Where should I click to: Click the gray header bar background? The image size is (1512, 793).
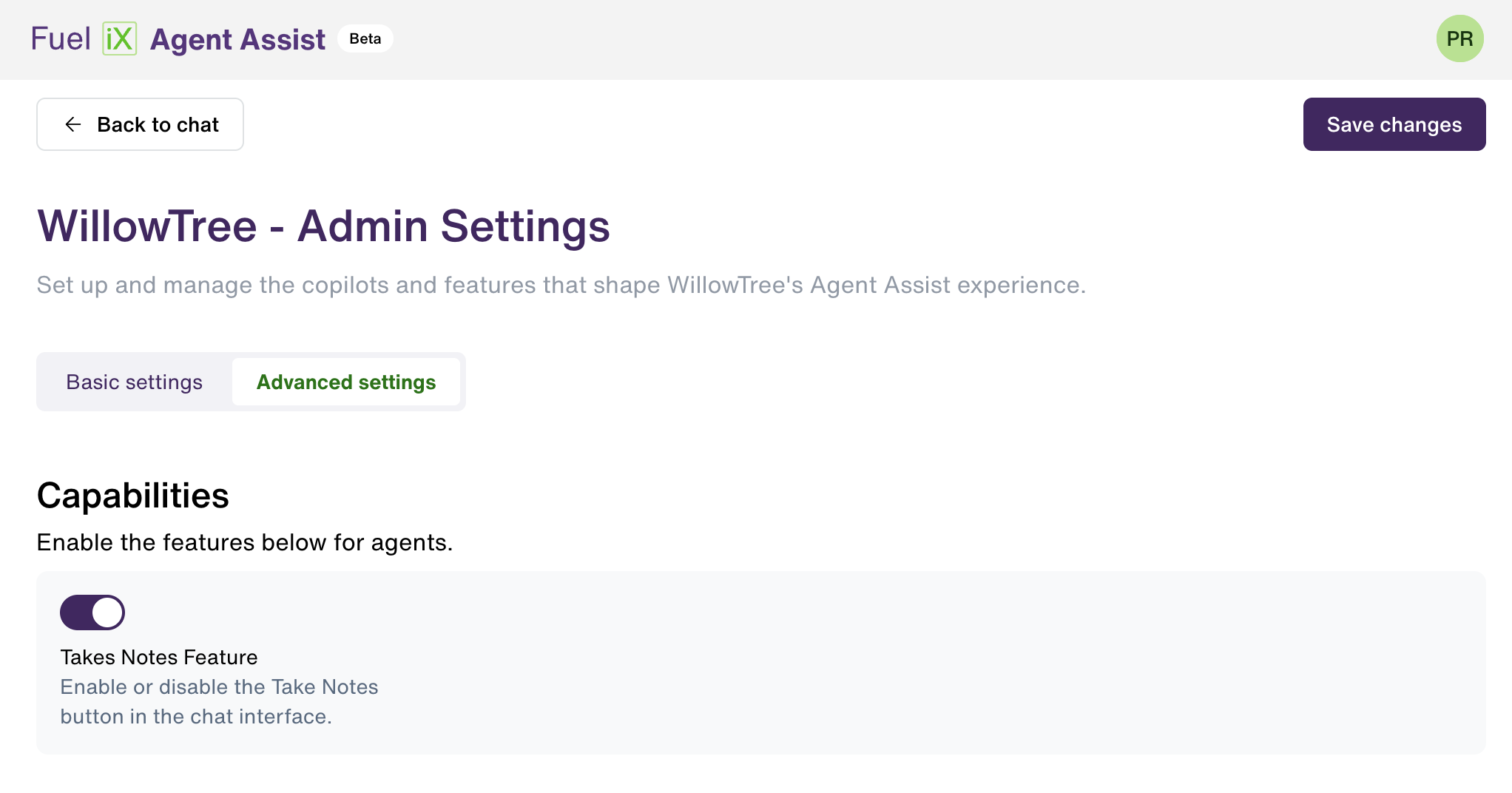(x=888, y=39)
